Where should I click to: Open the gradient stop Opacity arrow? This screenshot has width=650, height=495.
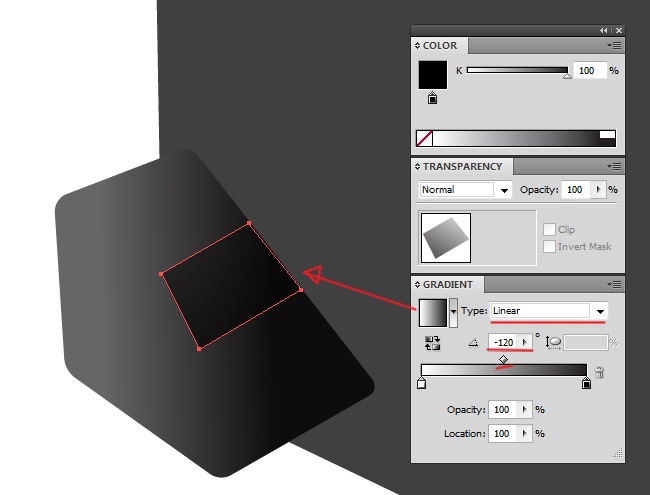(525, 410)
